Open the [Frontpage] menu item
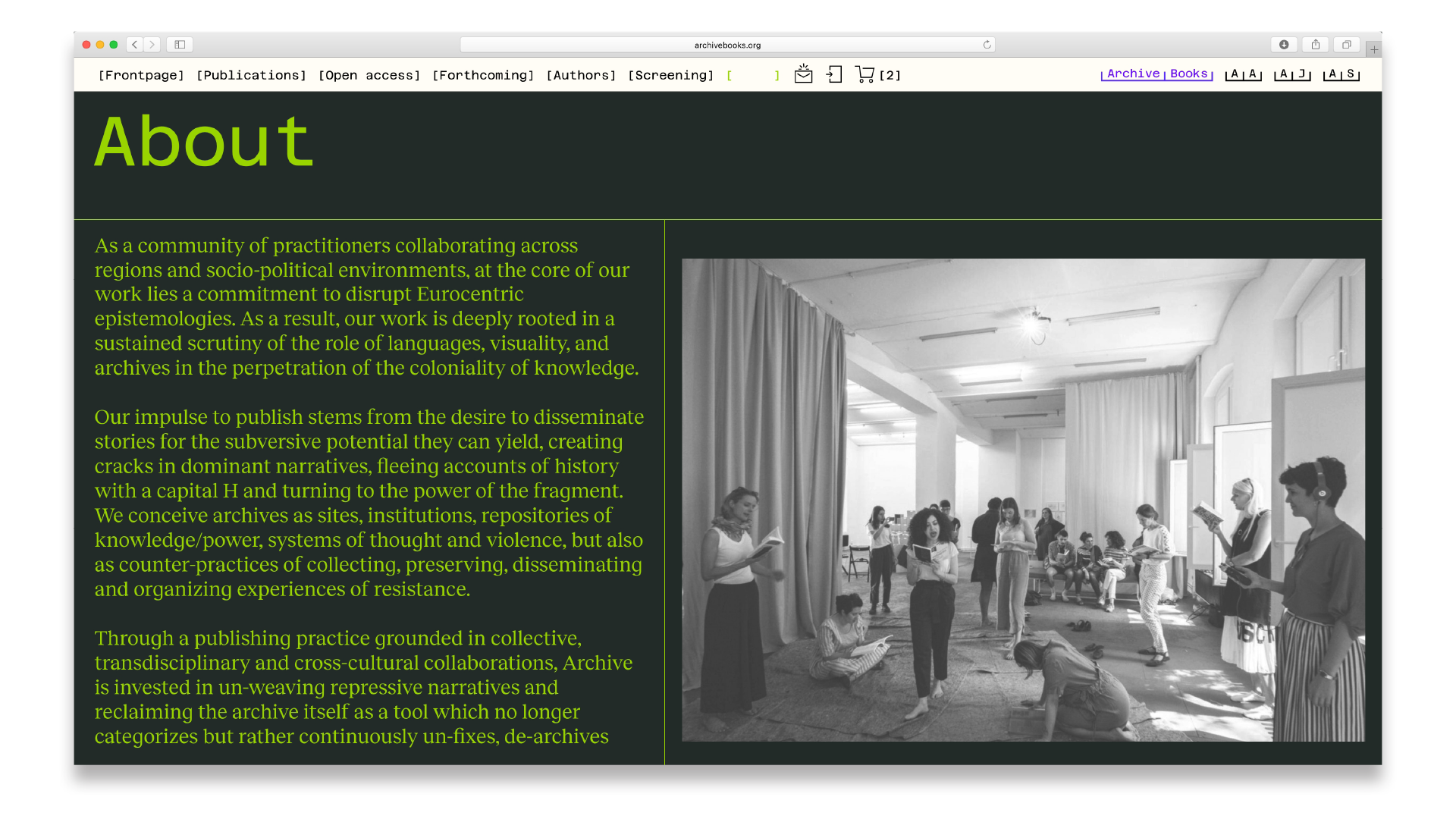 coord(141,75)
